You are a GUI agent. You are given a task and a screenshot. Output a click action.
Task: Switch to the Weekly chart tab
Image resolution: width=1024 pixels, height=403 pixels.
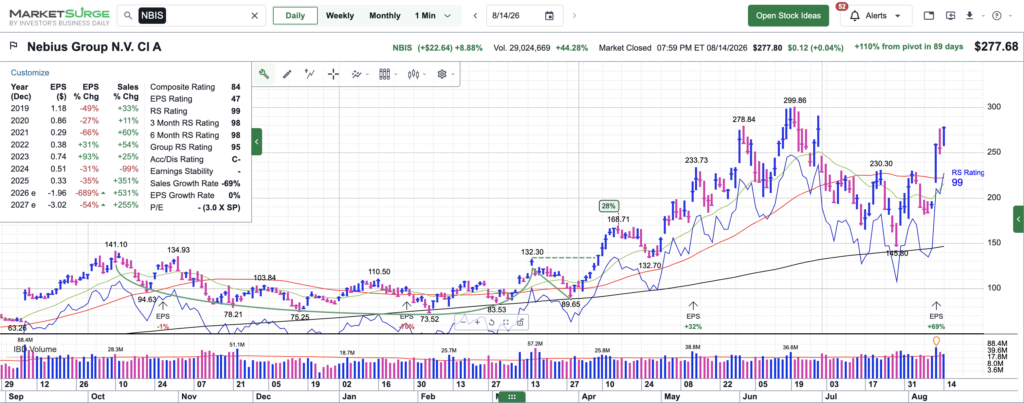pyautogui.click(x=340, y=16)
